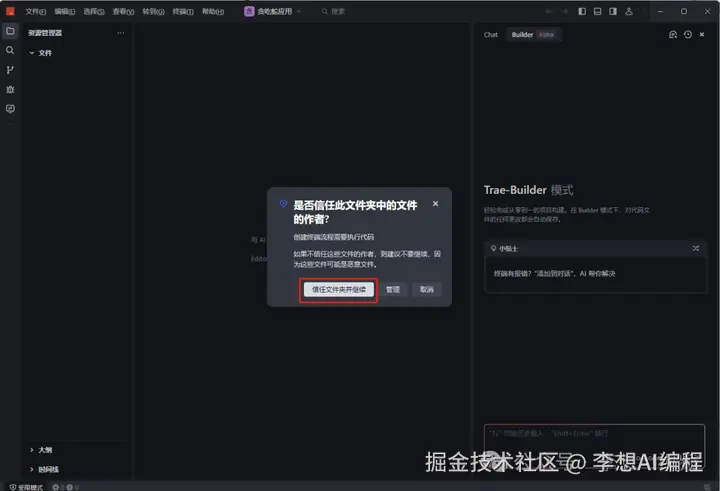The height and width of the screenshot is (491, 720).
Task: Click dialog title 是否信任此文件夹中的文件的作者
Action: point(355,212)
